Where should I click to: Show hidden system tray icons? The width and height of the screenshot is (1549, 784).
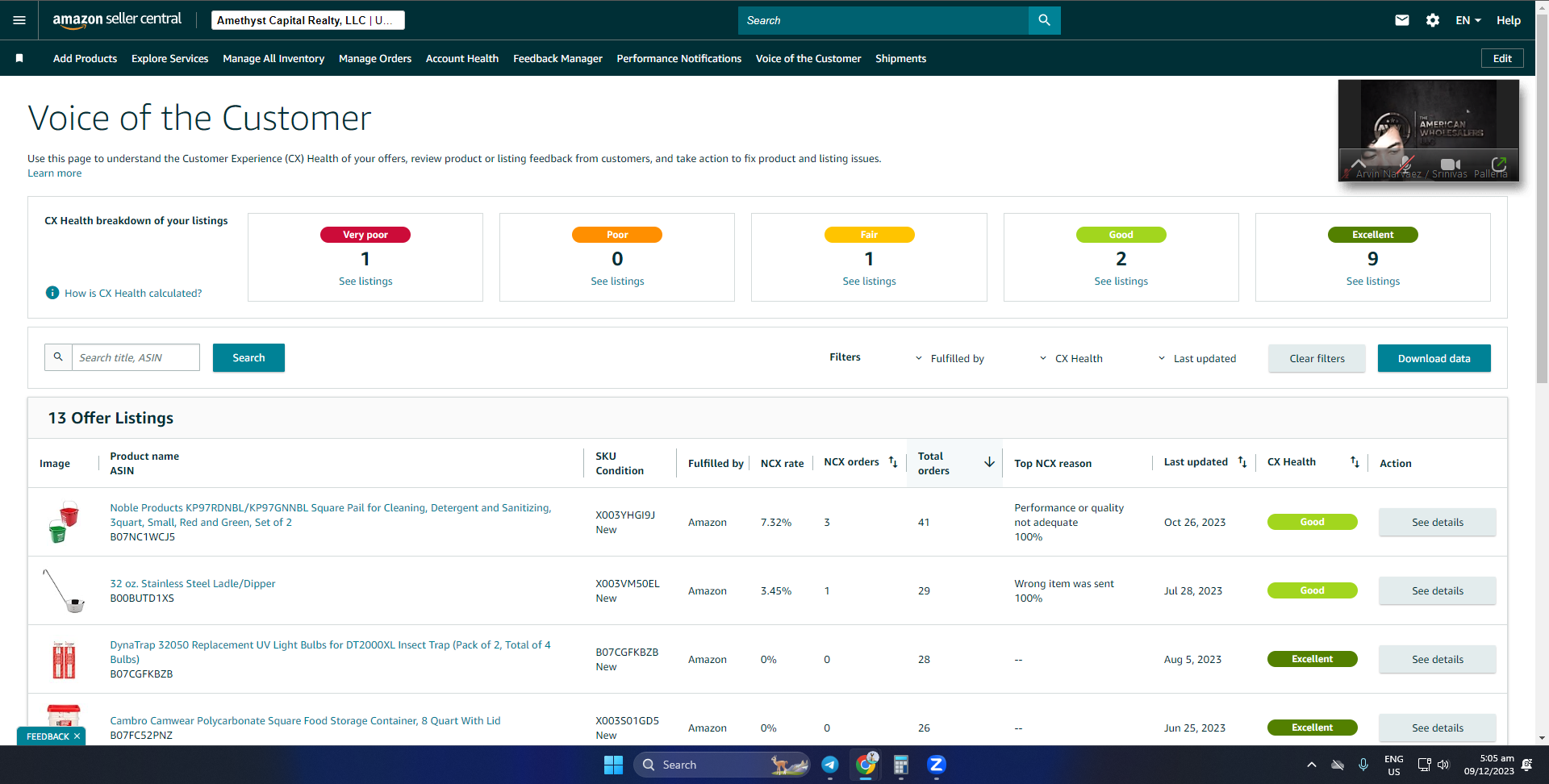[x=1312, y=765]
